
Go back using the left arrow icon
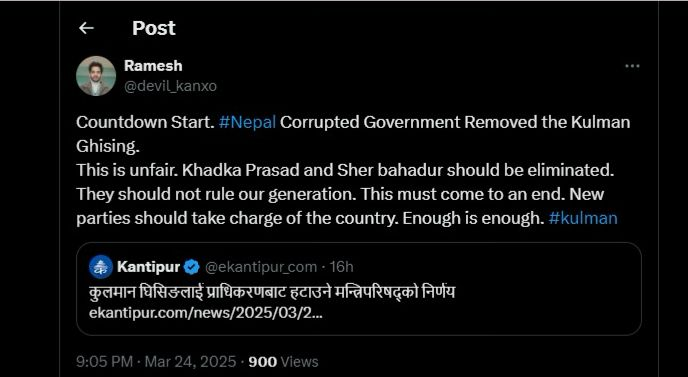[x=86, y=29]
